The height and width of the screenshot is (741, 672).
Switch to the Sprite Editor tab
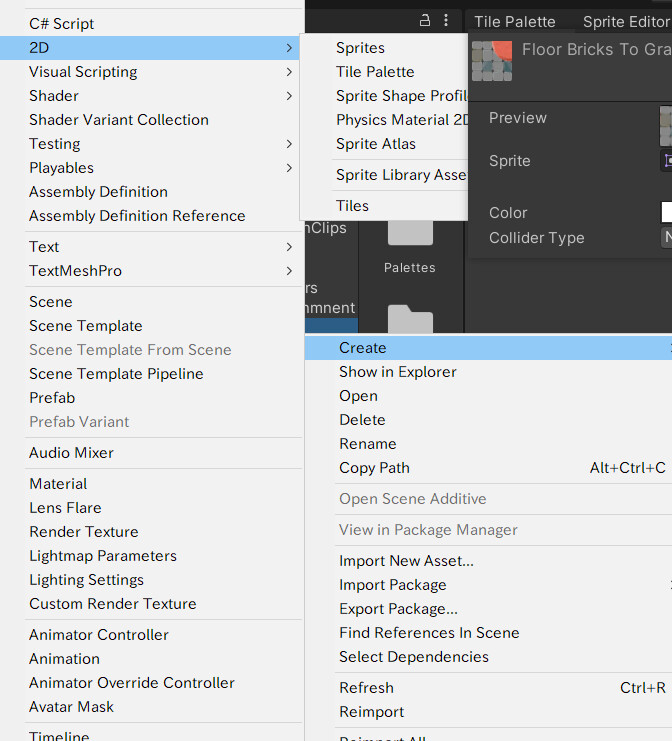click(625, 21)
